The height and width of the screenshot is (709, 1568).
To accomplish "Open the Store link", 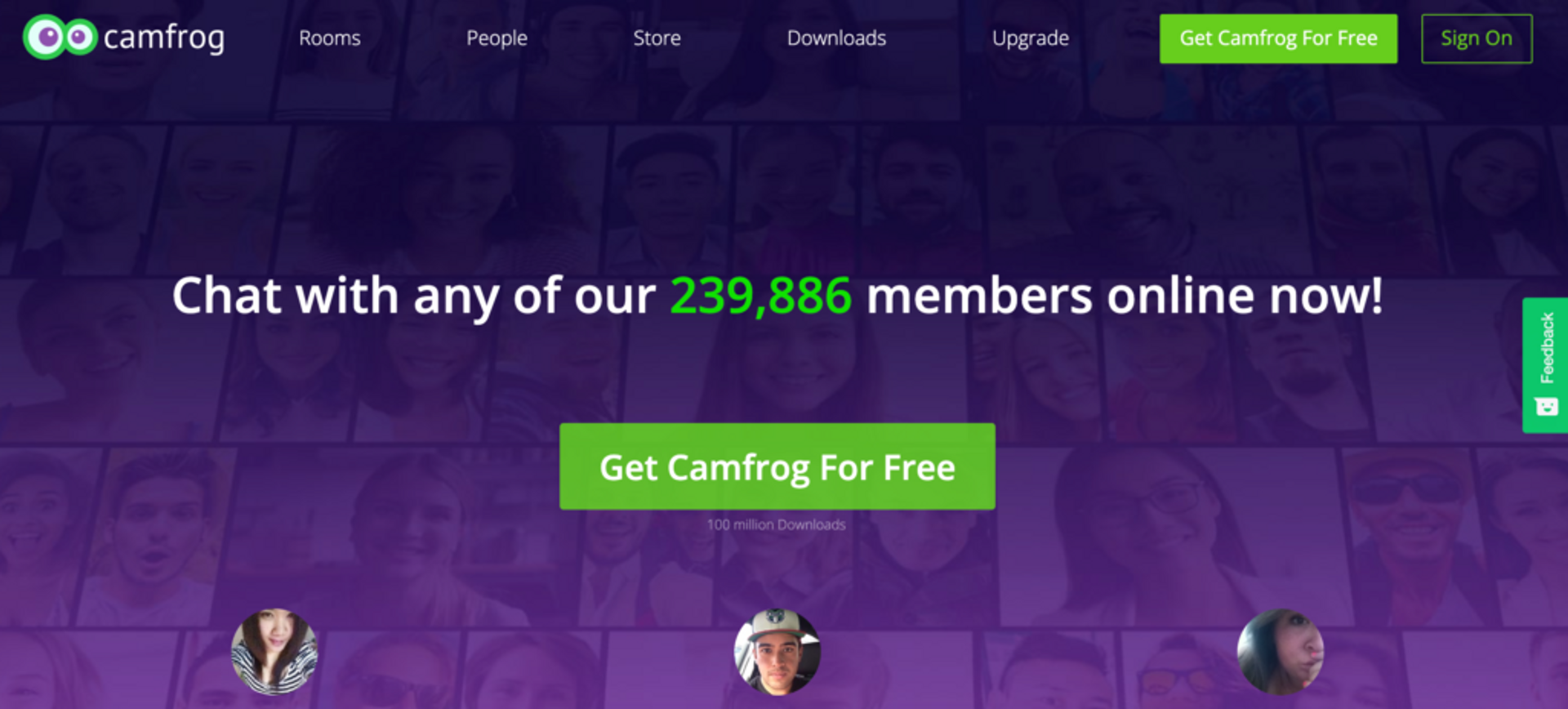I will [x=657, y=38].
